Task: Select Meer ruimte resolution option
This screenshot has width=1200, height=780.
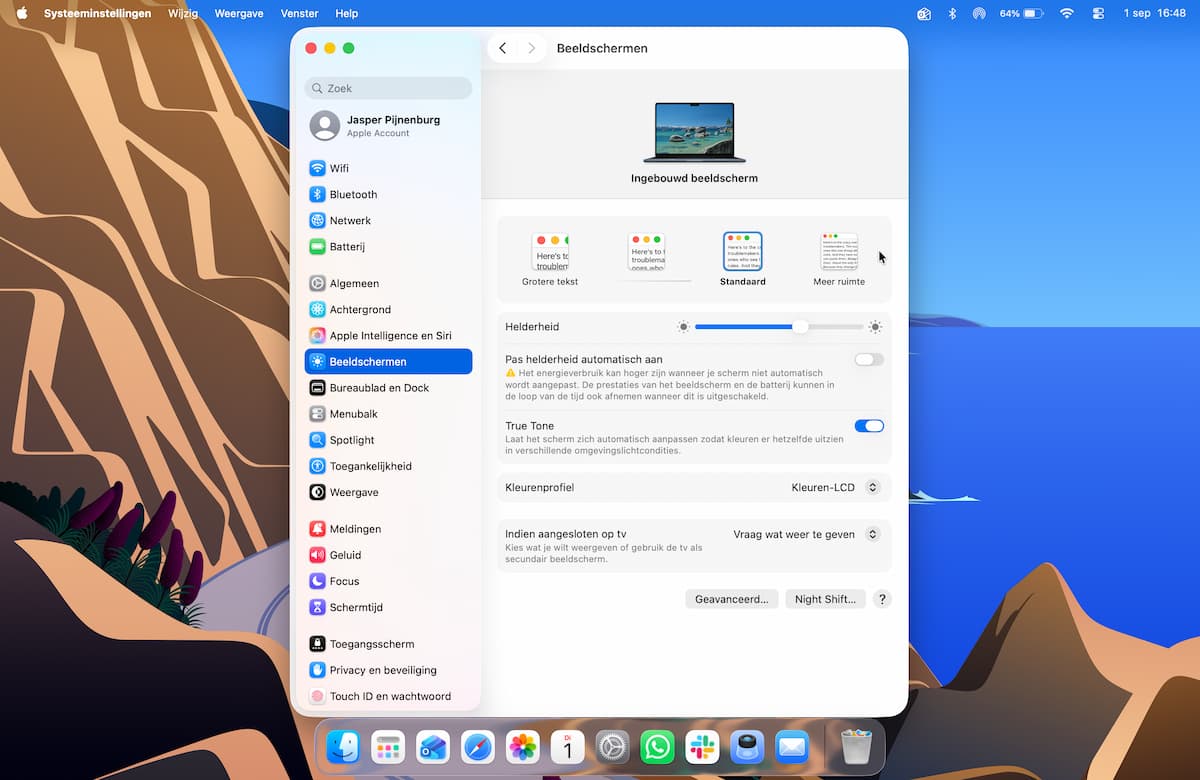Action: (x=839, y=259)
